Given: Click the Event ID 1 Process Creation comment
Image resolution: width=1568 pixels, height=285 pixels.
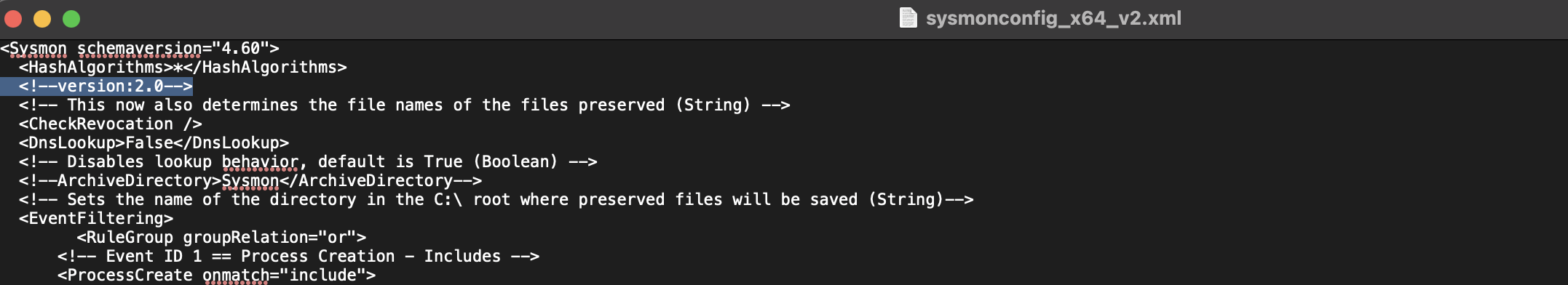Looking at the screenshot, I should (298, 257).
